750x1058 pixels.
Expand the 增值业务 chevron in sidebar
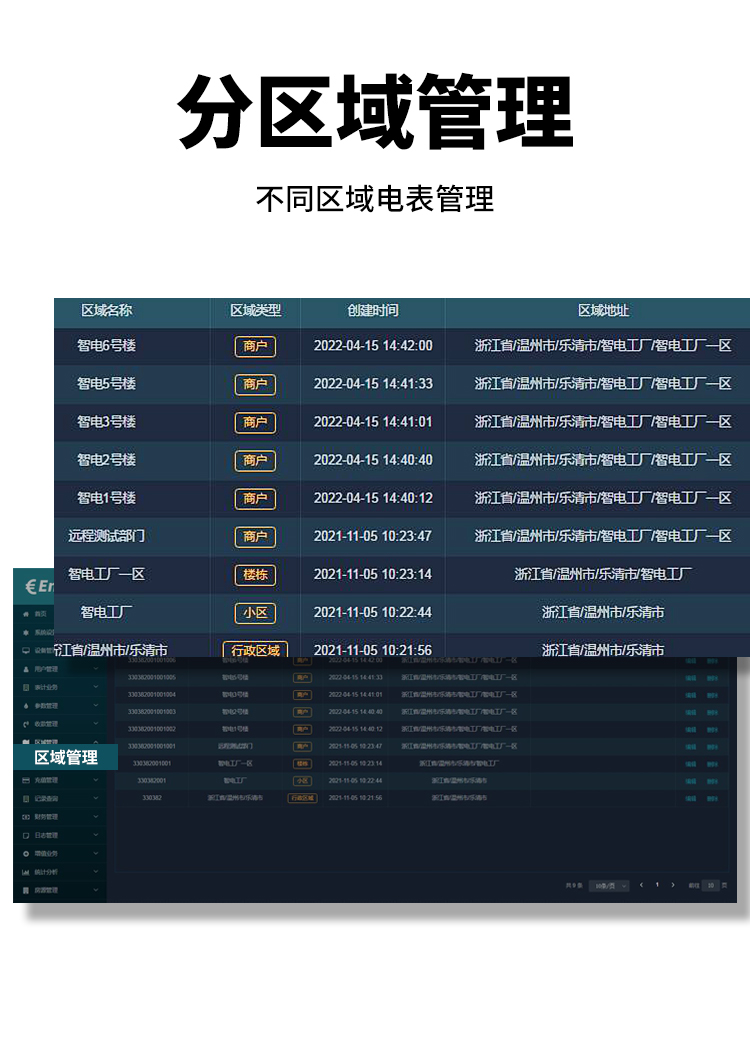(96, 853)
